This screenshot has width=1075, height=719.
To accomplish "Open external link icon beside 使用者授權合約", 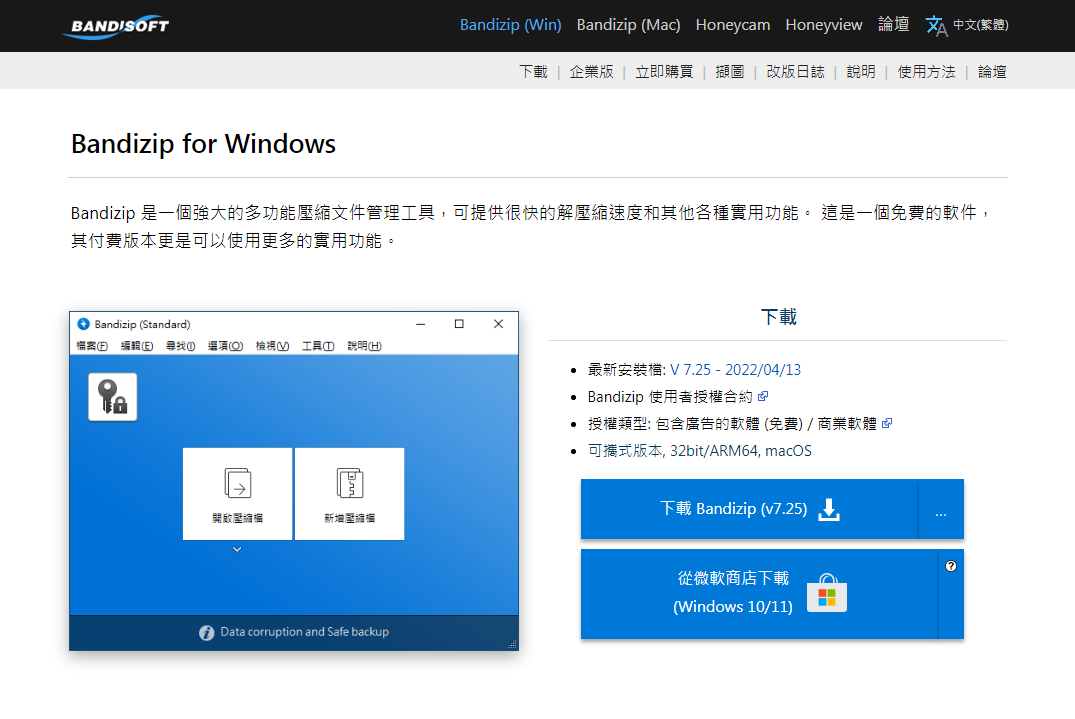I will 763,396.
